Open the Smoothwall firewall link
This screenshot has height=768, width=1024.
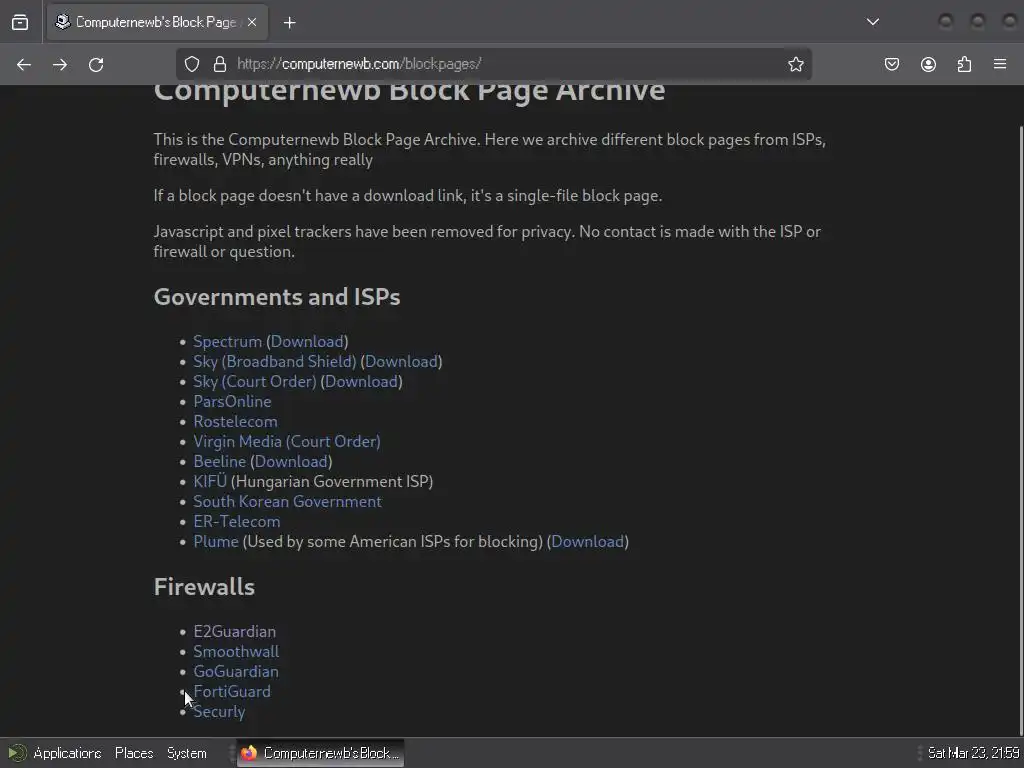tap(236, 652)
